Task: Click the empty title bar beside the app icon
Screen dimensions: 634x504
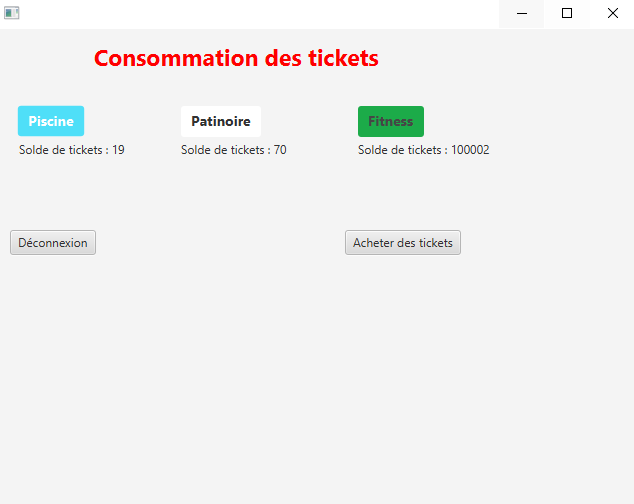Action: point(259,13)
